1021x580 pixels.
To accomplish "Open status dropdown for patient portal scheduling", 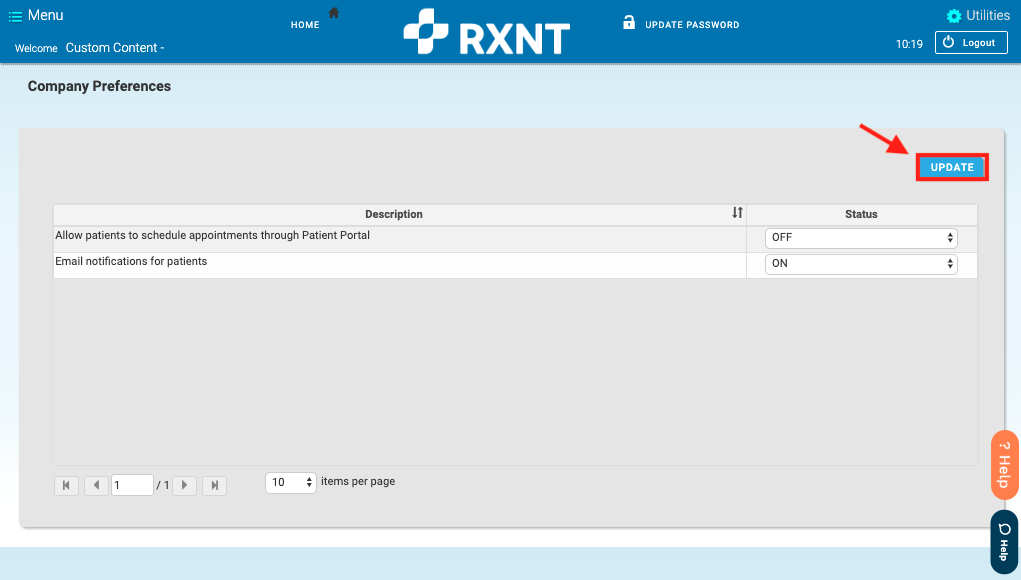I will coord(861,238).
